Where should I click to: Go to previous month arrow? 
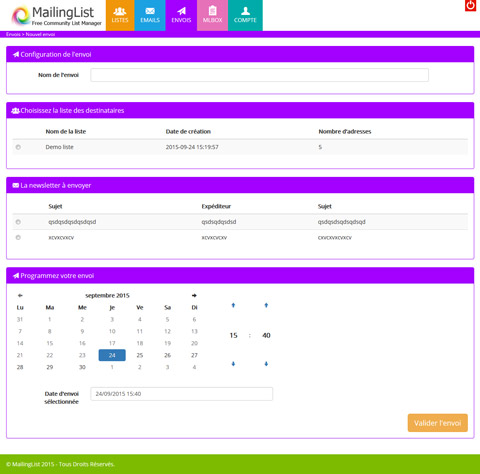20,295
